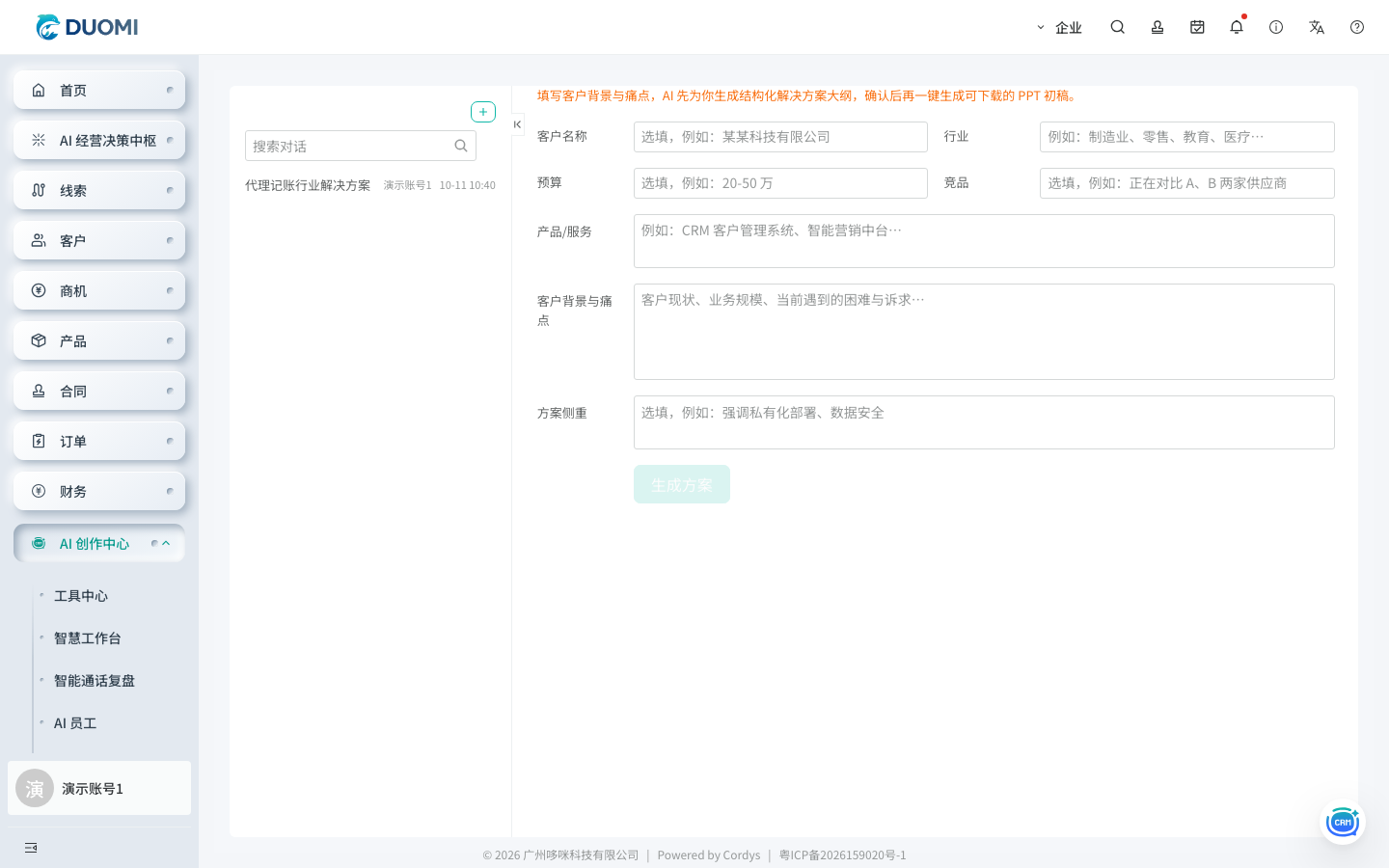Screen dimensions: 1389x868
Task: Go to 首页 in sidebar
Action: click(99, 90)
